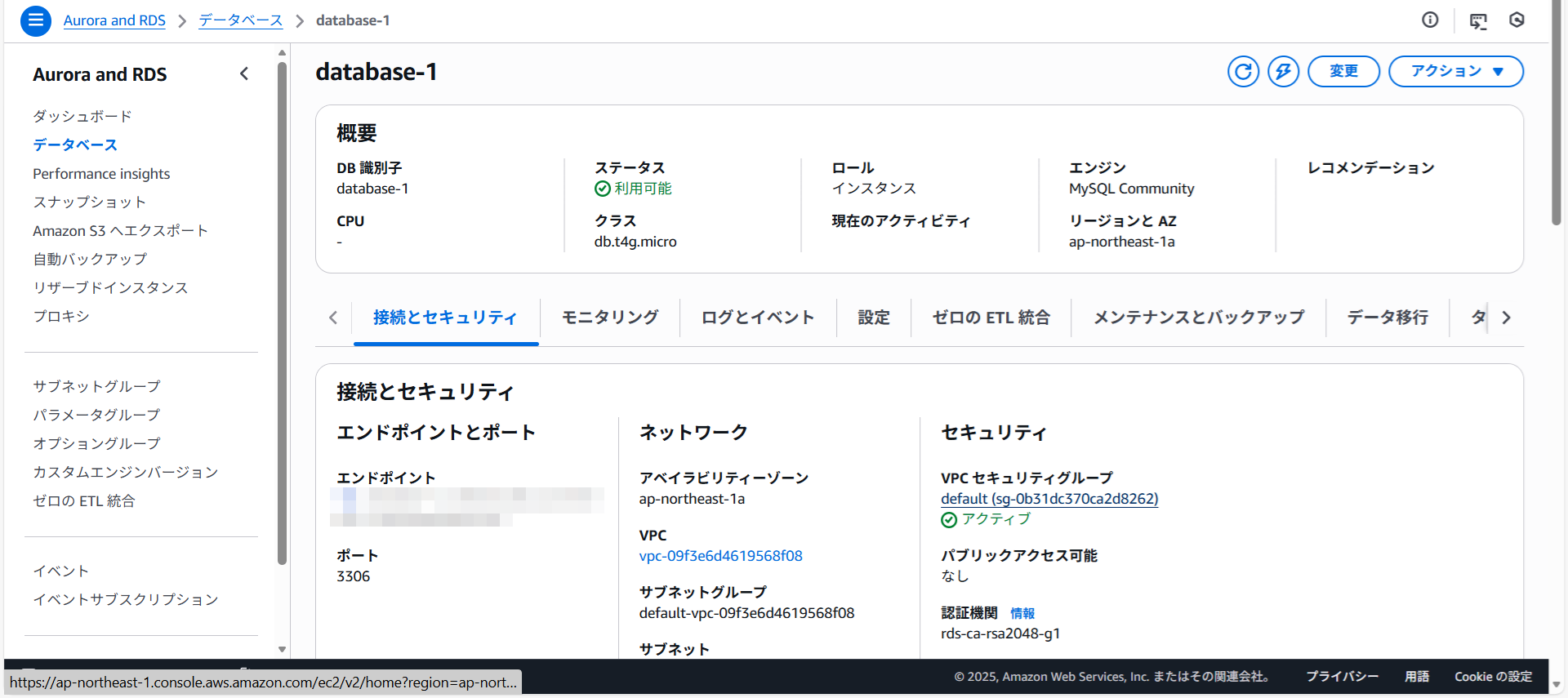Collapse the Aurora and RDS sidebar
Viewport: 1568px width, 698px height.
pyautogui.click(x=244, y=74)
